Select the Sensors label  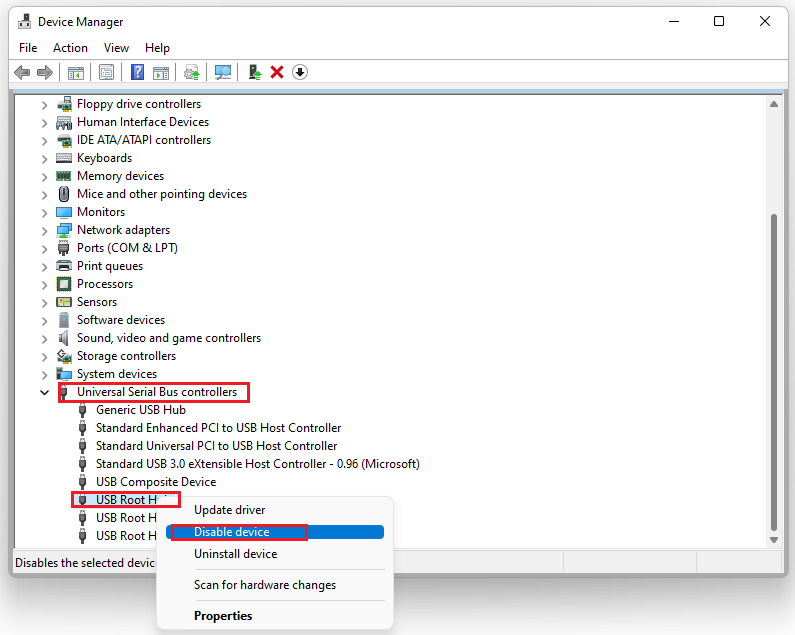click(97, 302)
